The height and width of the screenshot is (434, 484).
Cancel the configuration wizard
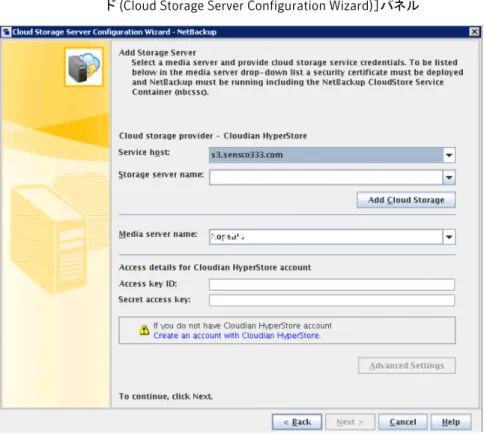[403, 422]
